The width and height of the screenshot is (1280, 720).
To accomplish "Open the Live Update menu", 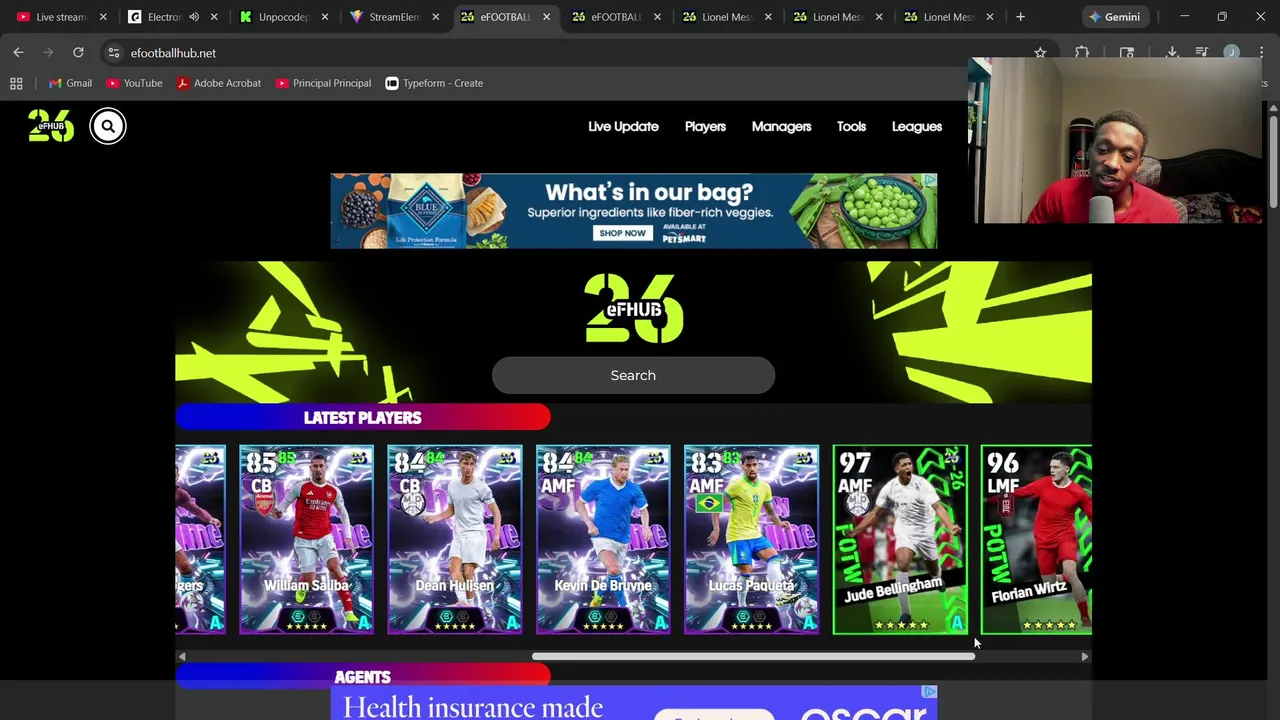I will point(623,126).
